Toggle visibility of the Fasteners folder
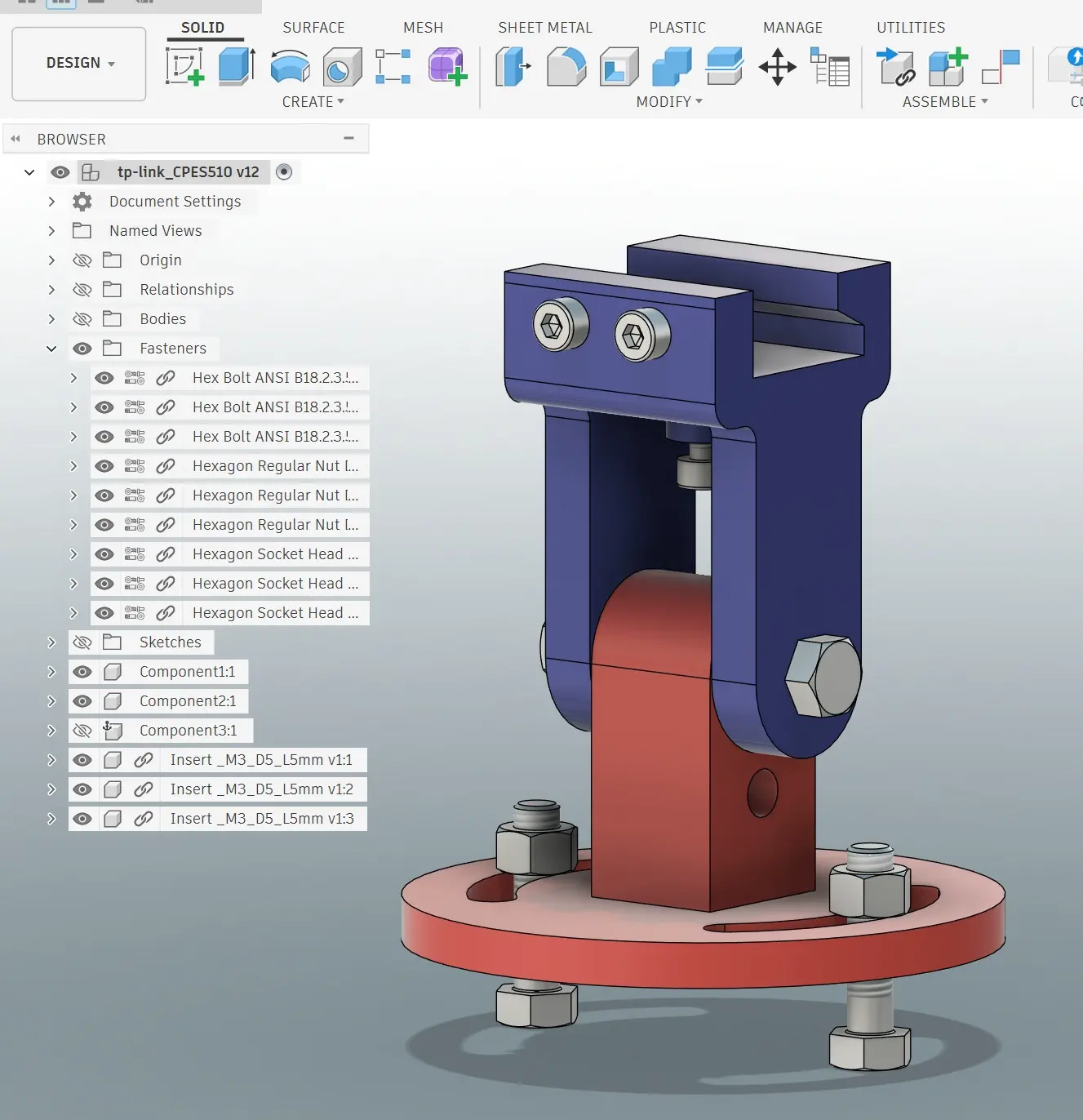This screenshot has height=1120, width=1083. (82, 349)
